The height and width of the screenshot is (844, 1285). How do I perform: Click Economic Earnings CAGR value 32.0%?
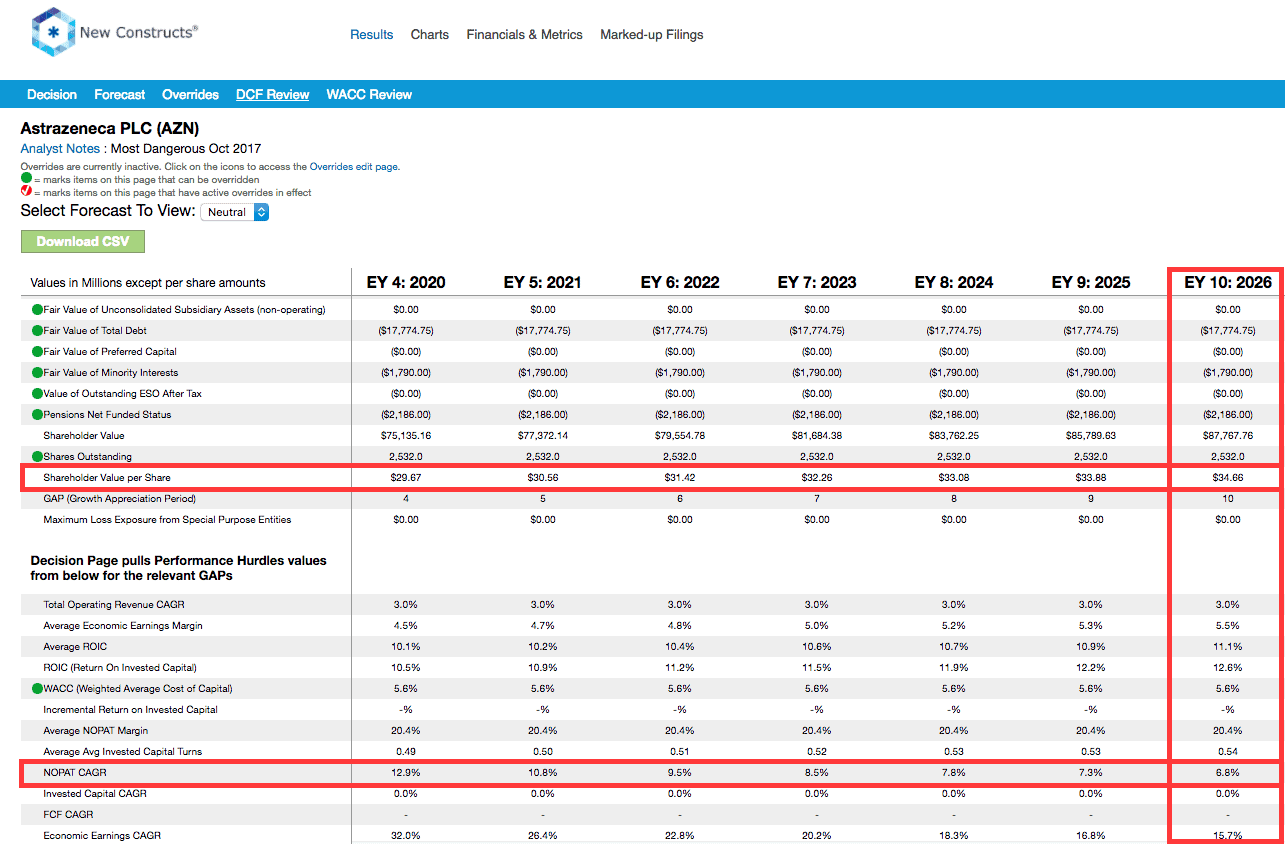point(406,836)
